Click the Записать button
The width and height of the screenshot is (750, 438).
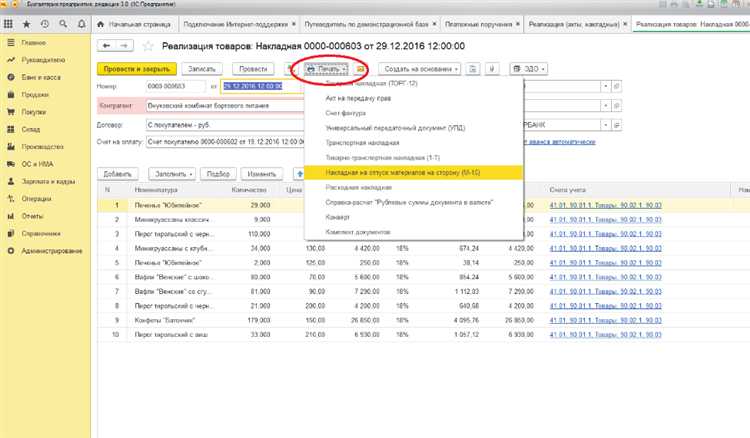coord(202,69)
